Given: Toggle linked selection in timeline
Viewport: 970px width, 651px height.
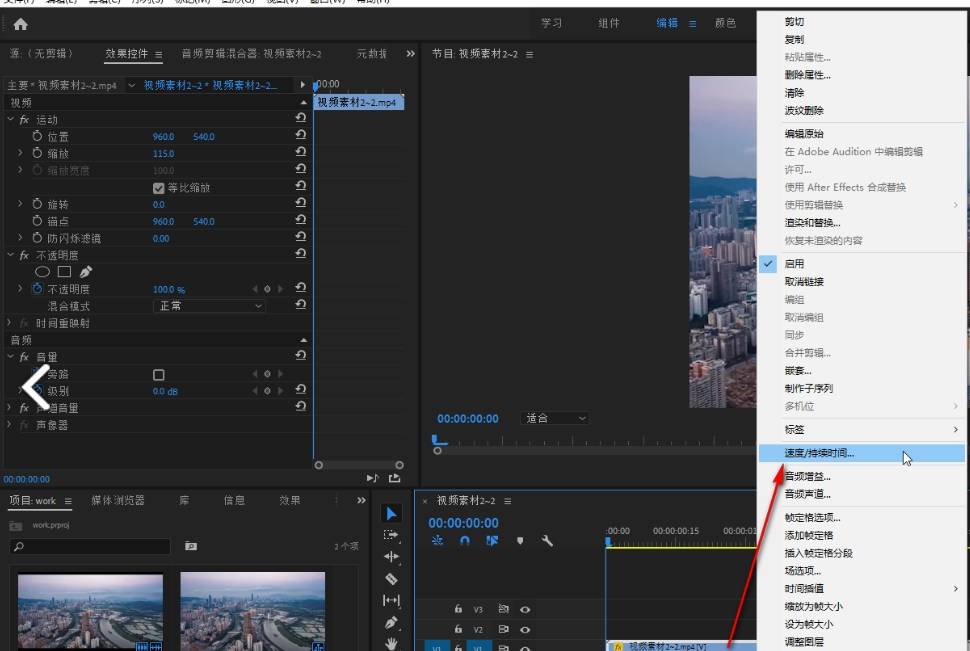Looking at the screenshot, I should point(492,541).
